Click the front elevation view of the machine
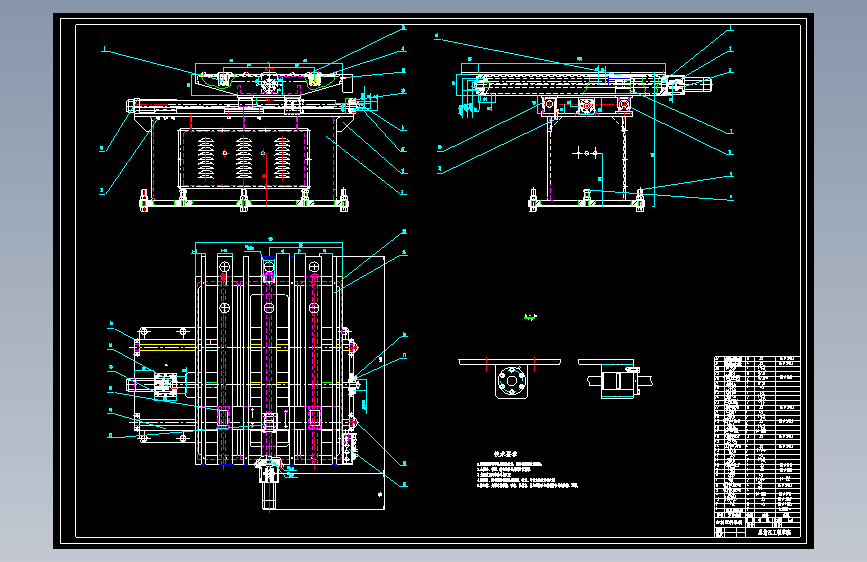 [x=253, y=119]
